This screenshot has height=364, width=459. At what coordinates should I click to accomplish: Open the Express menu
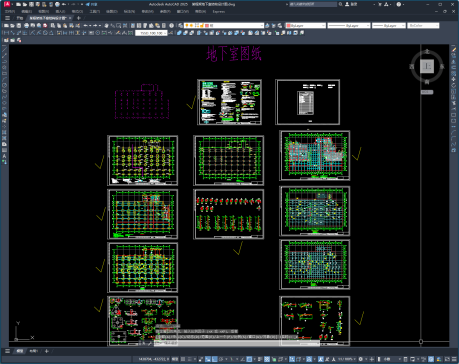coord(219,11)
